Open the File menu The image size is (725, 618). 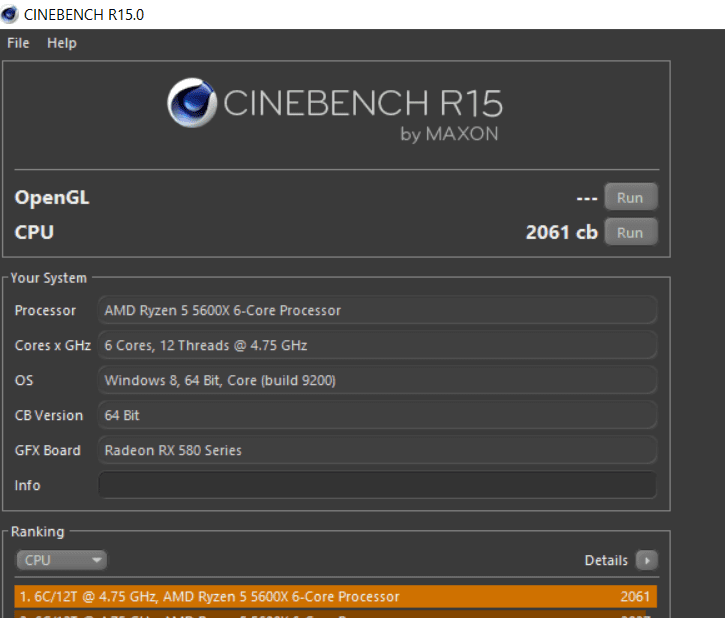click(18, 43)
